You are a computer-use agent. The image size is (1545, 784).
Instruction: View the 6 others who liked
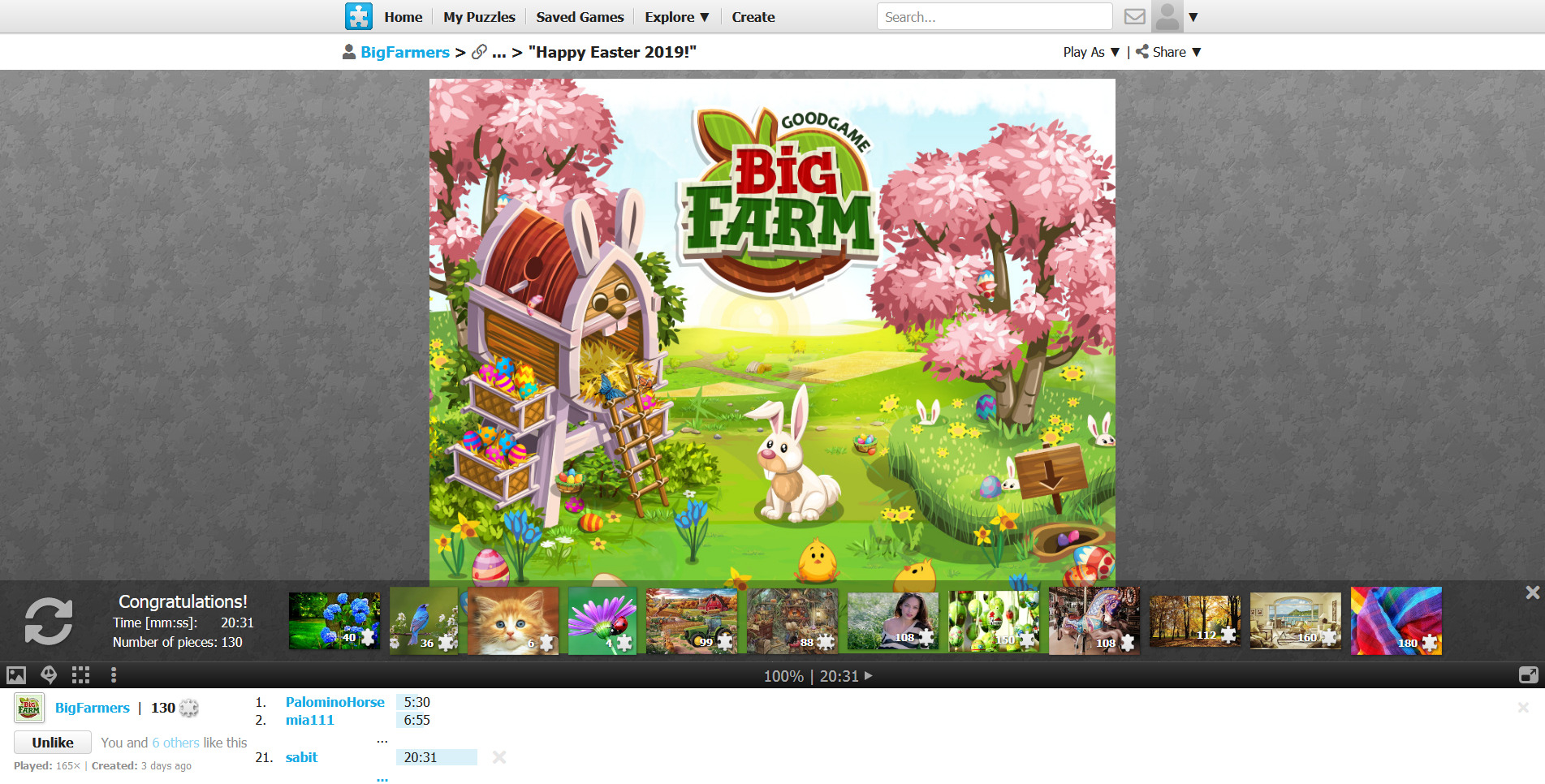[x=175, y=743]
